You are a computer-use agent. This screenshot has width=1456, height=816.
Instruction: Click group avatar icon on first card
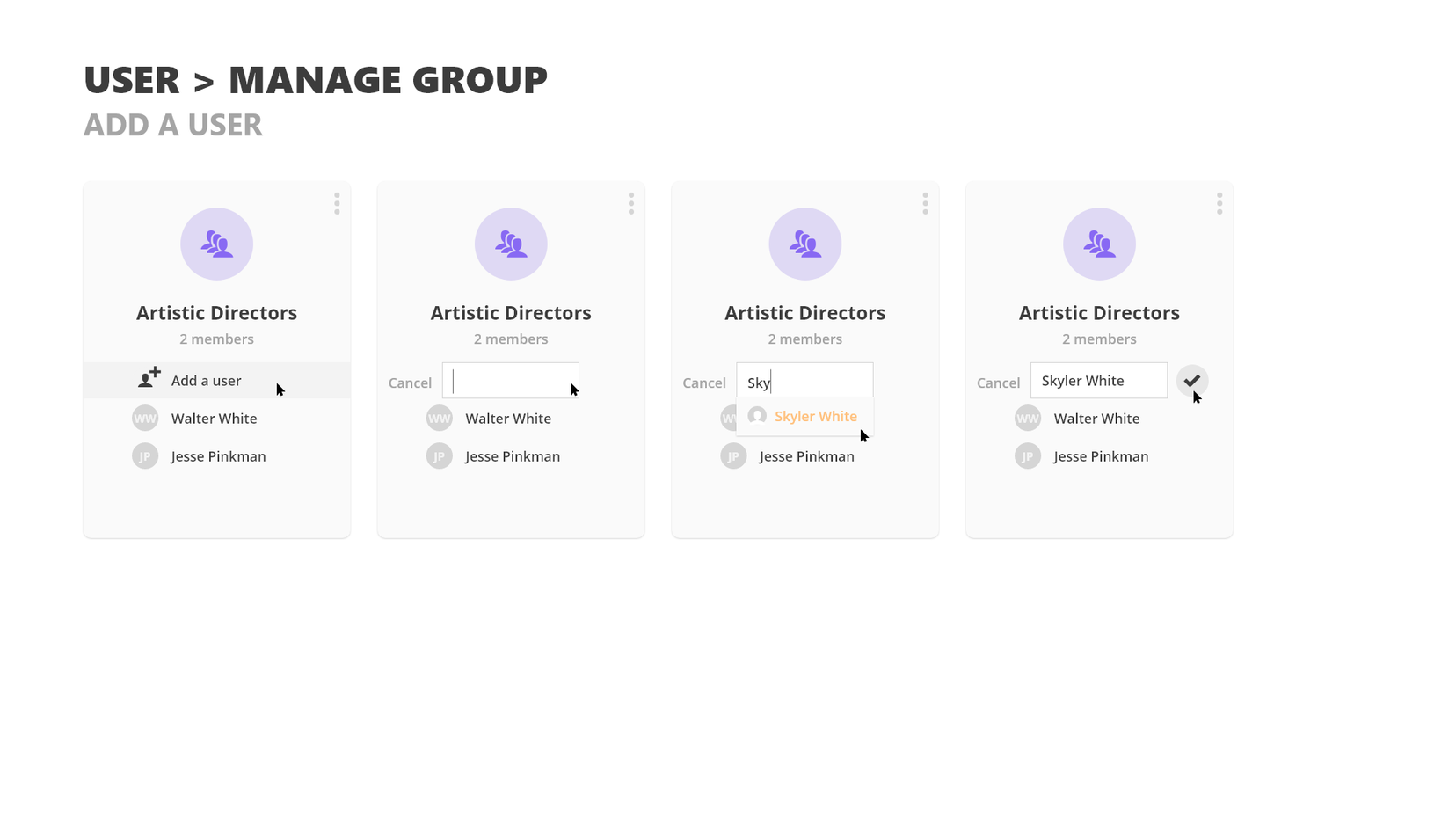tap(216, 244)
